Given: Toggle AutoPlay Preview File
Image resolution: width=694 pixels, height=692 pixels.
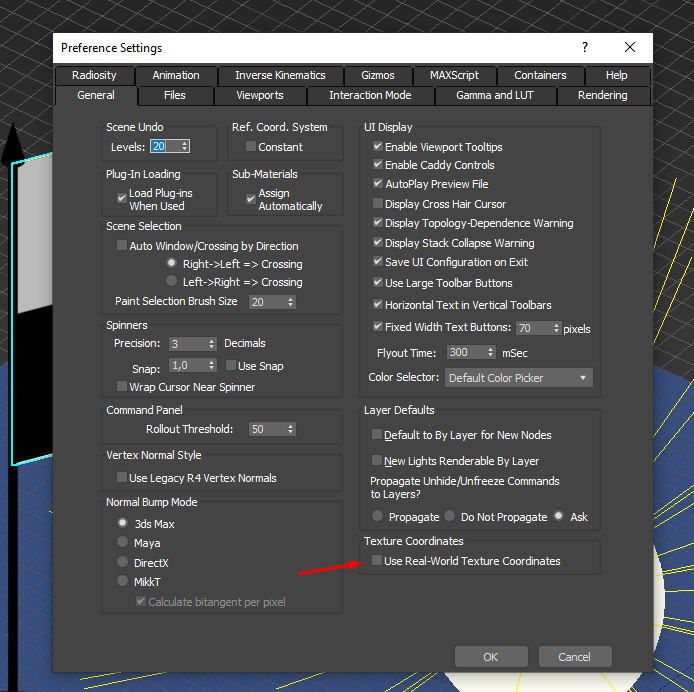Looking at the screenshot, I should click(x=378, y=183).
